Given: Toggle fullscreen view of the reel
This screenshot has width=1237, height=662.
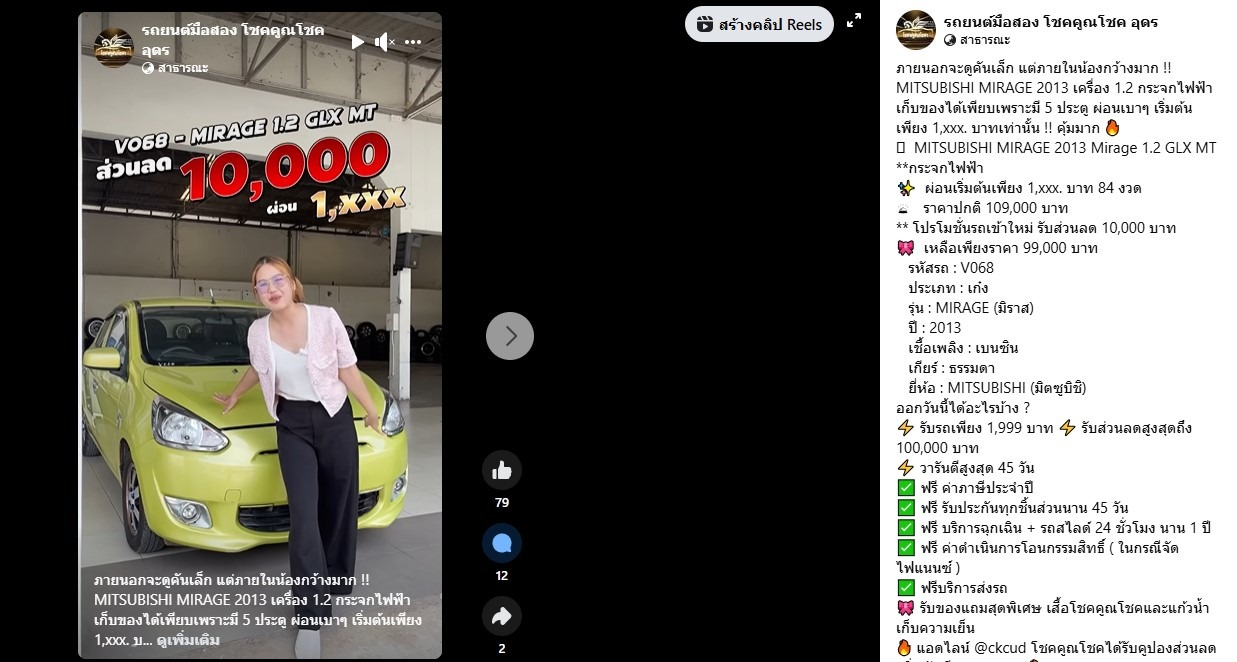Looking at the screenshot, I should tap(854, 21).
